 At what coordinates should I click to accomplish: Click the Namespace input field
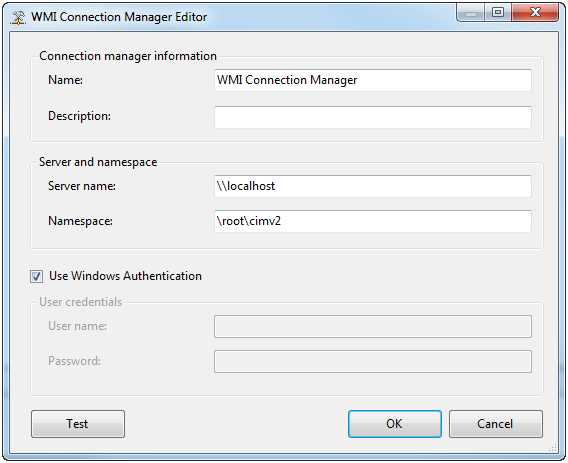pyautogui.click(x=373, y=221)
